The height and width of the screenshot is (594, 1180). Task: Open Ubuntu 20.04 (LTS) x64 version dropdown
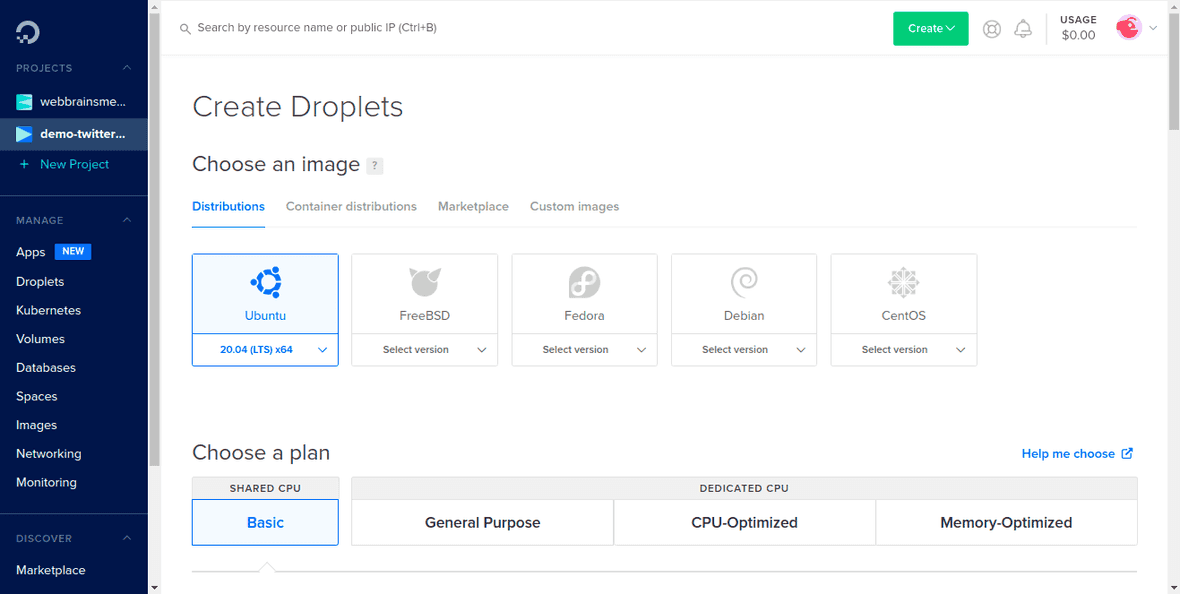pos(265,350)
